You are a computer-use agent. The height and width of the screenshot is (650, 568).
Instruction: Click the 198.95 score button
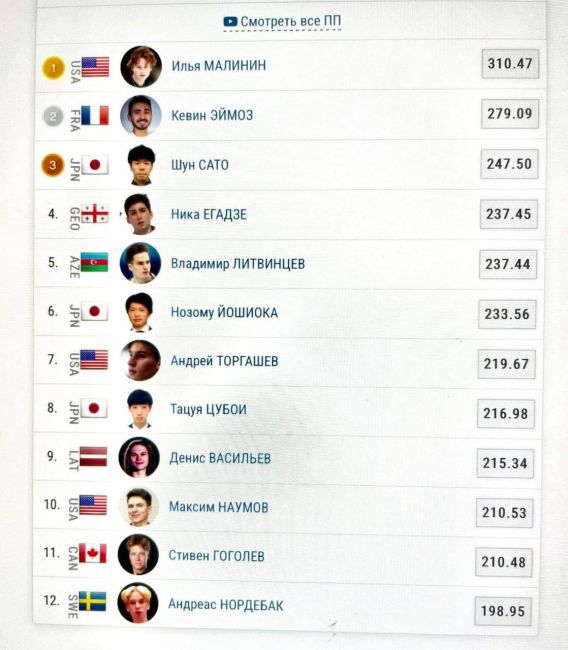(503, 611)
